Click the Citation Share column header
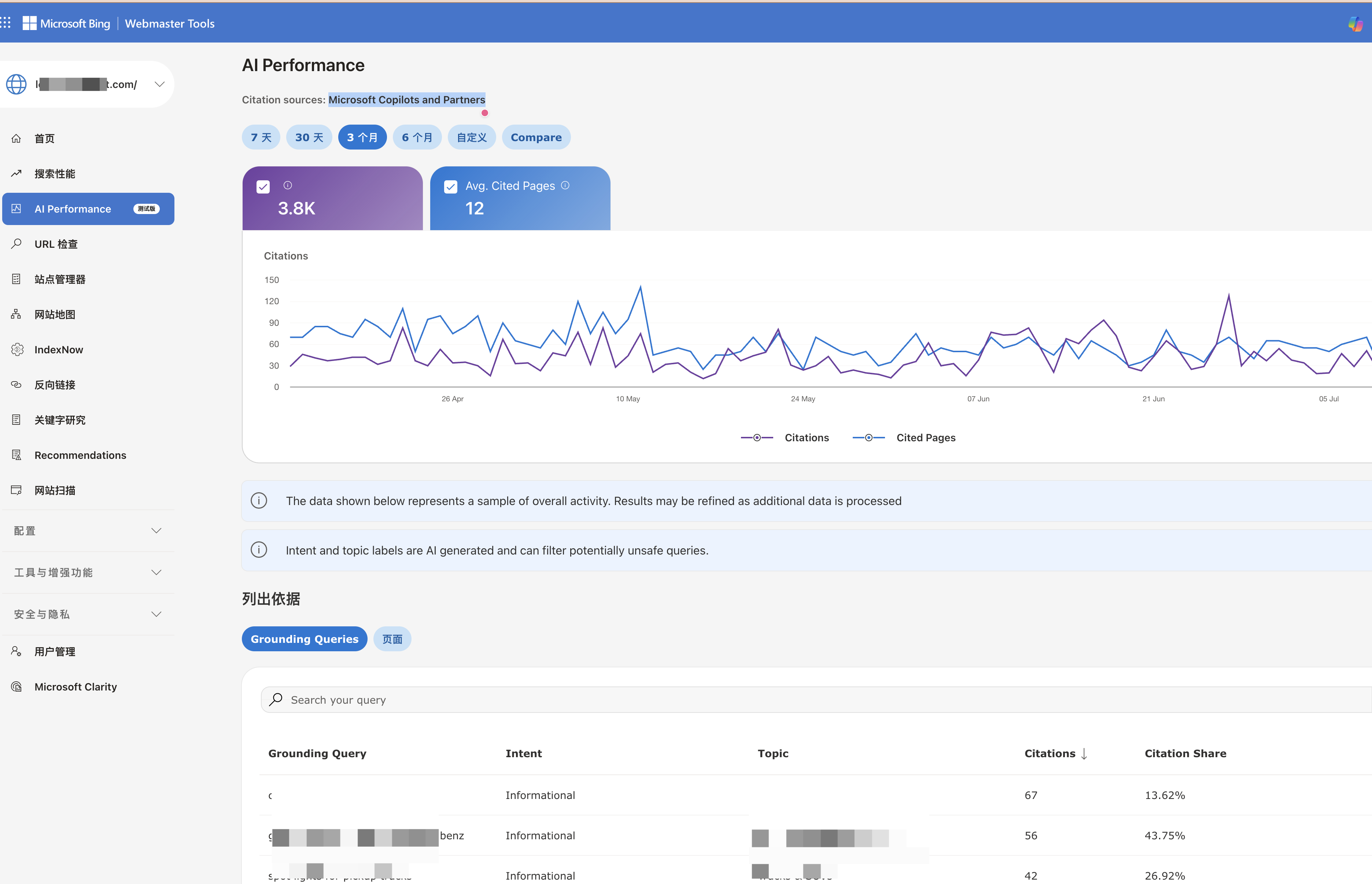 pos(1185,754)
